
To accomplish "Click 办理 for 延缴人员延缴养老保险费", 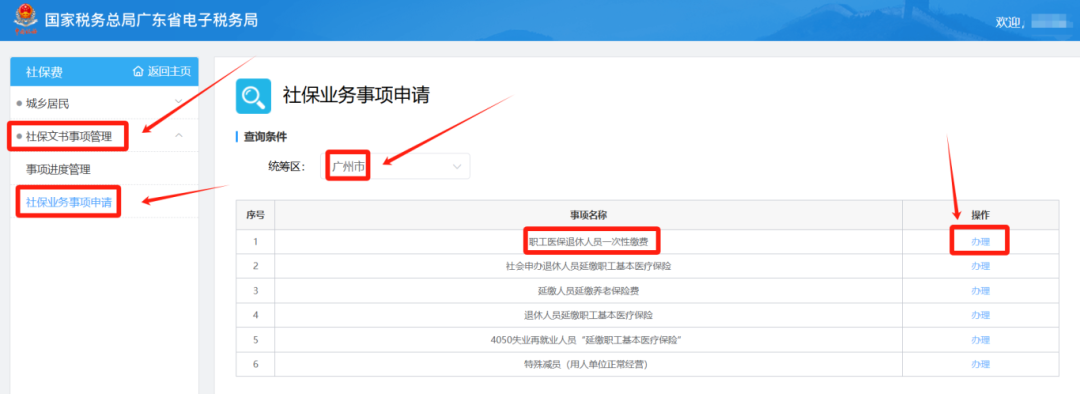I will 980,291.
